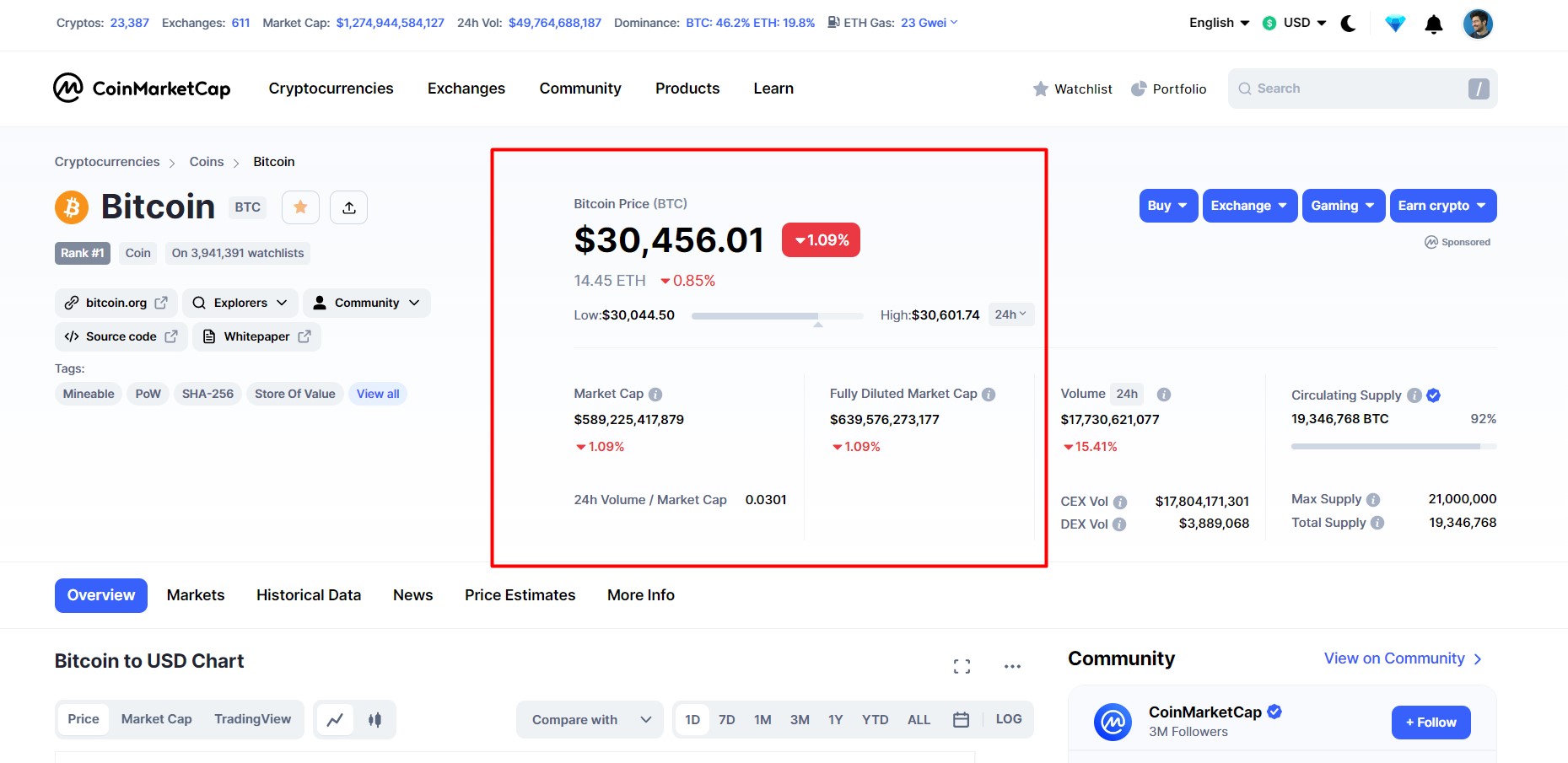Open Products nav menu
The height and width of the screenshot is (763, 1568).
(687, 89)
